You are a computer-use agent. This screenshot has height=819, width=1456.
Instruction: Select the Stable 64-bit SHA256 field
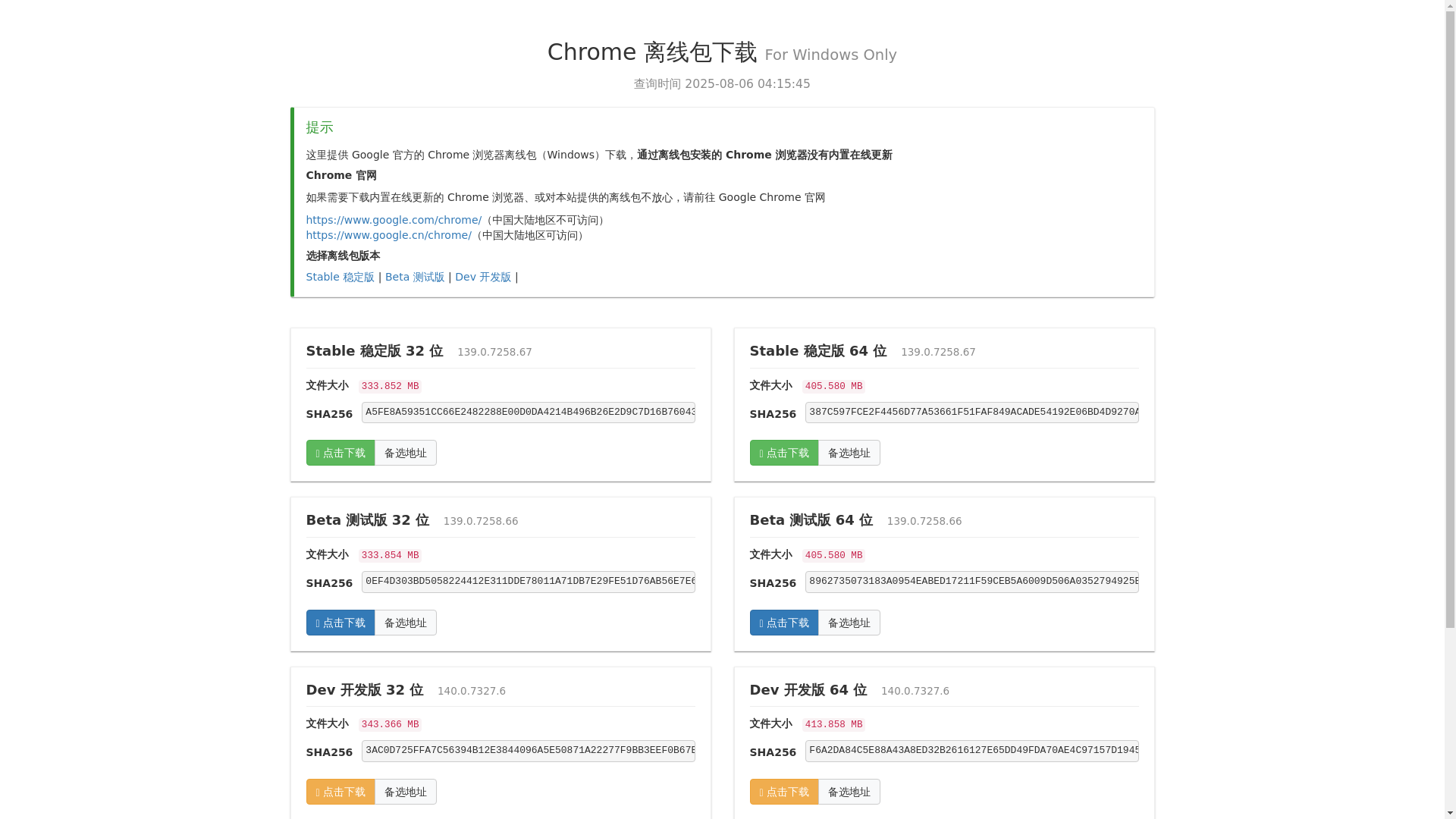pyautogui.click(x=972, y=413)
